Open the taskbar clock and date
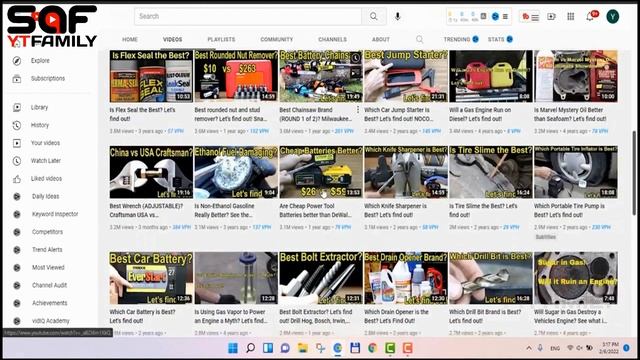Viewport: 640px width, 360px height. point(609,348)
